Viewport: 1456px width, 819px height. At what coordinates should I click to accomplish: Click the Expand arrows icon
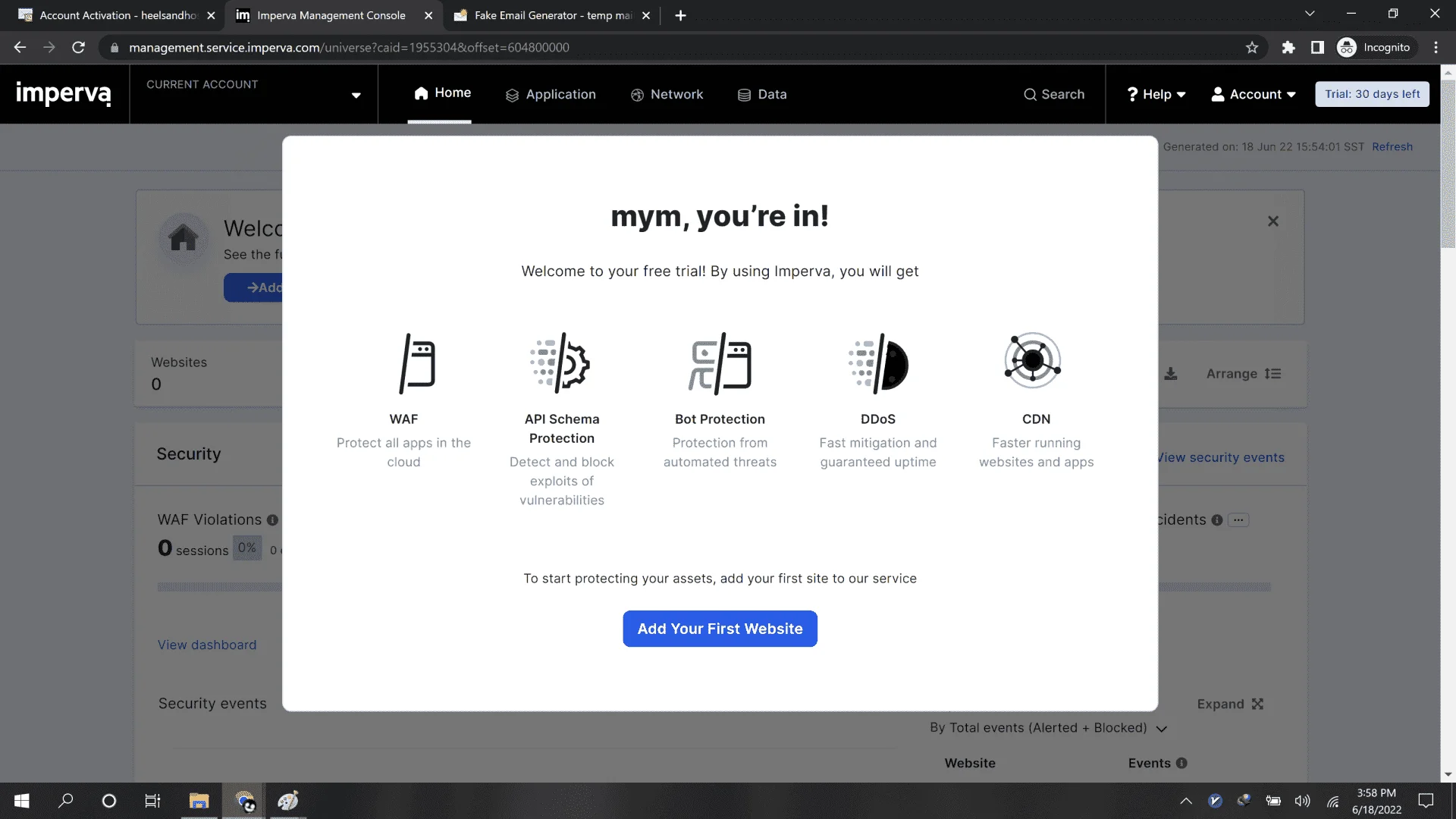click(x=1258, y=704)
